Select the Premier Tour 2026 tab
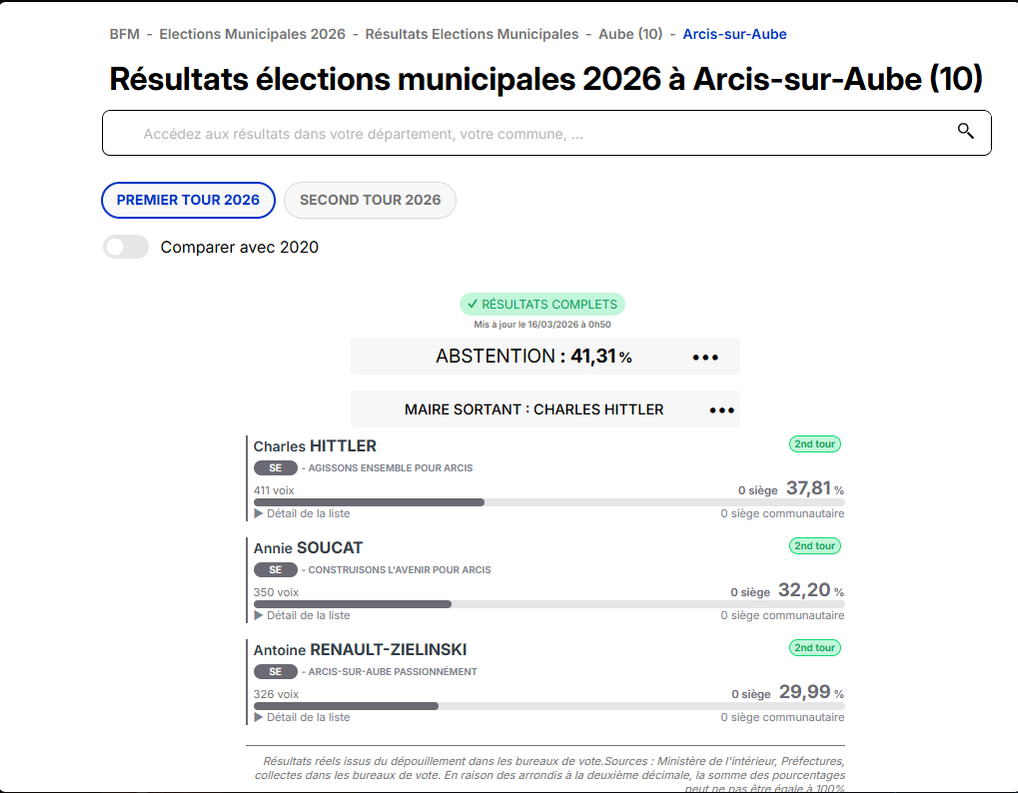Image resolution: width=1018 pixels, height=793 pixels. 188,200
